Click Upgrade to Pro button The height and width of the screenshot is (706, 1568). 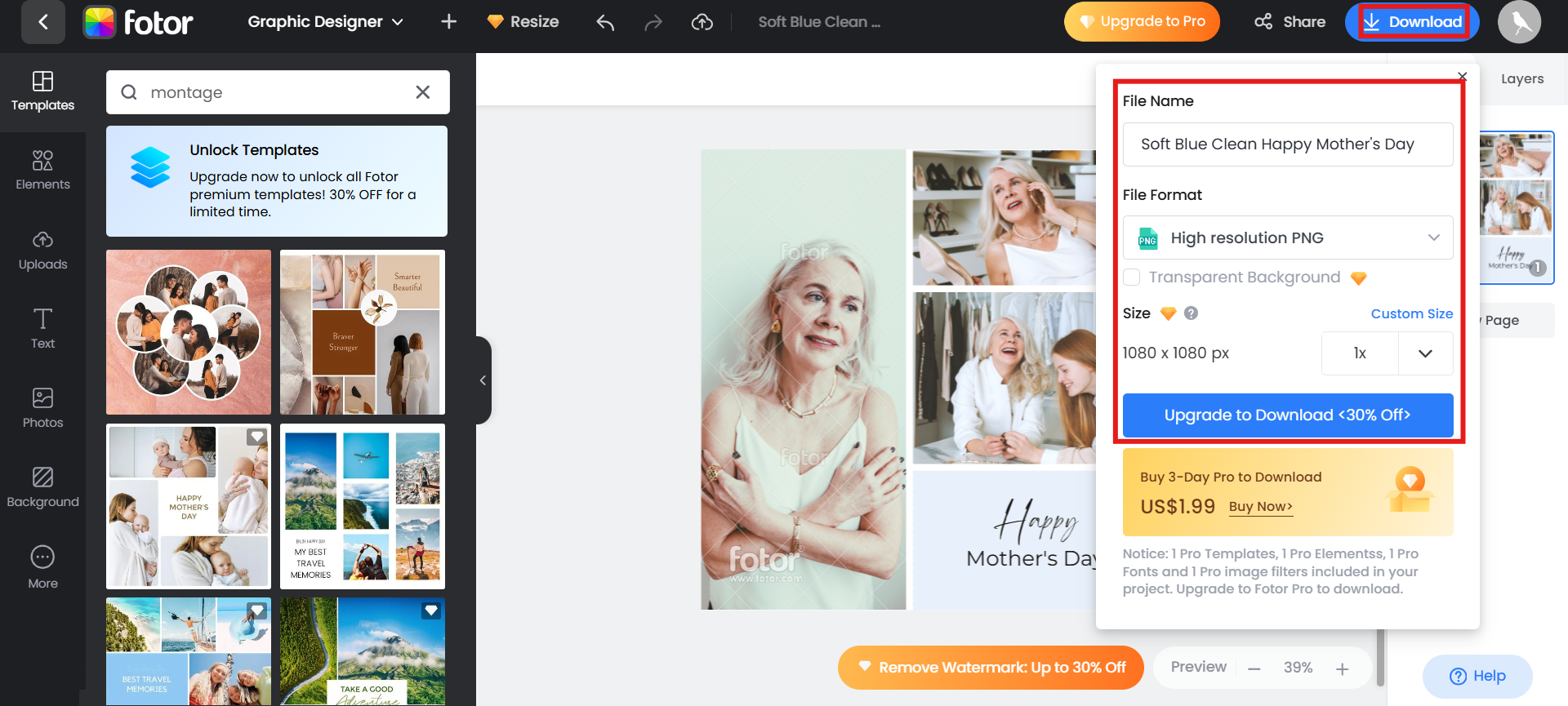click(1142, 22)
